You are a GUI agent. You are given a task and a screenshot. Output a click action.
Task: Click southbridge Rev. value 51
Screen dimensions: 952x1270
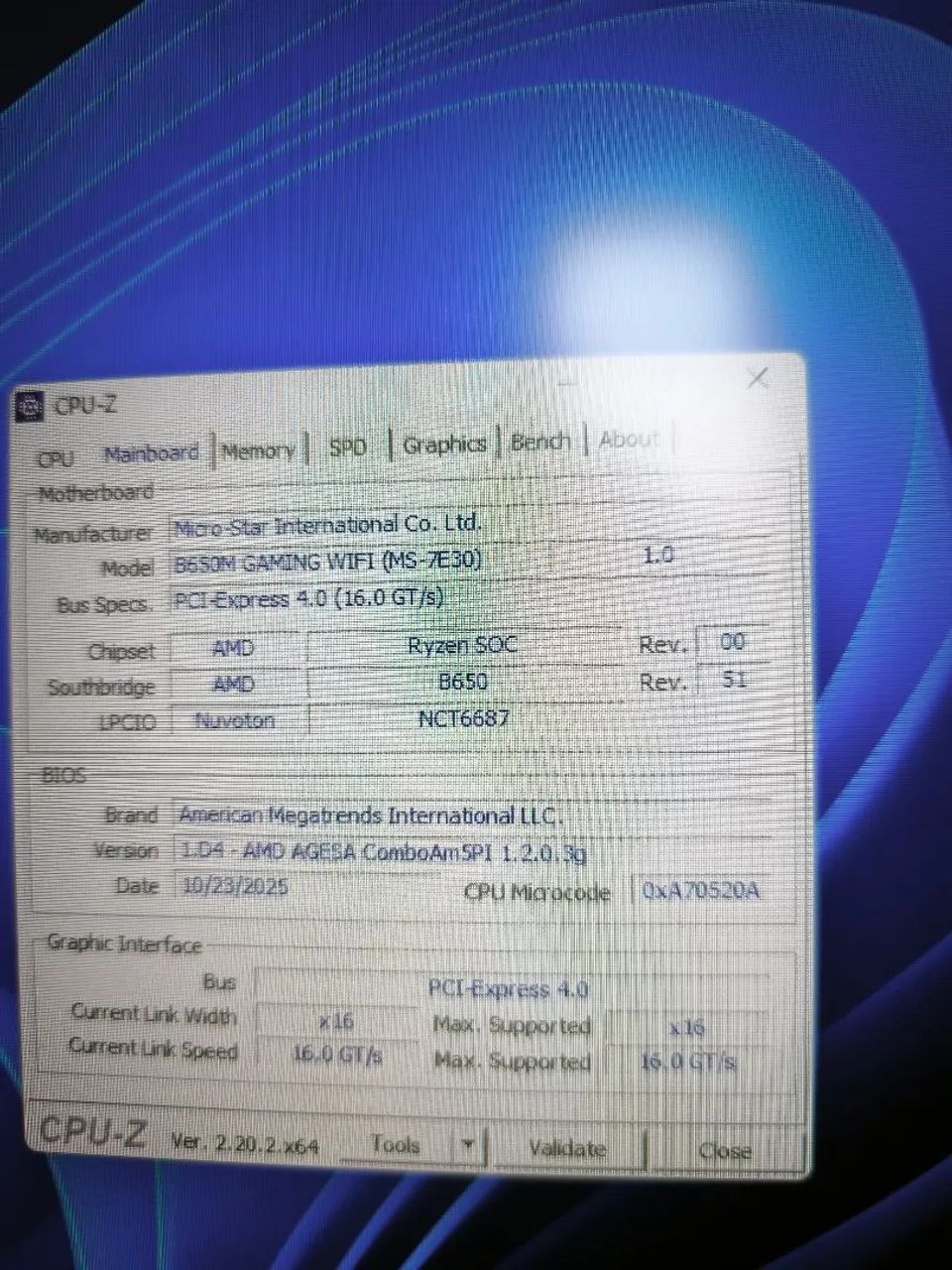734,680
